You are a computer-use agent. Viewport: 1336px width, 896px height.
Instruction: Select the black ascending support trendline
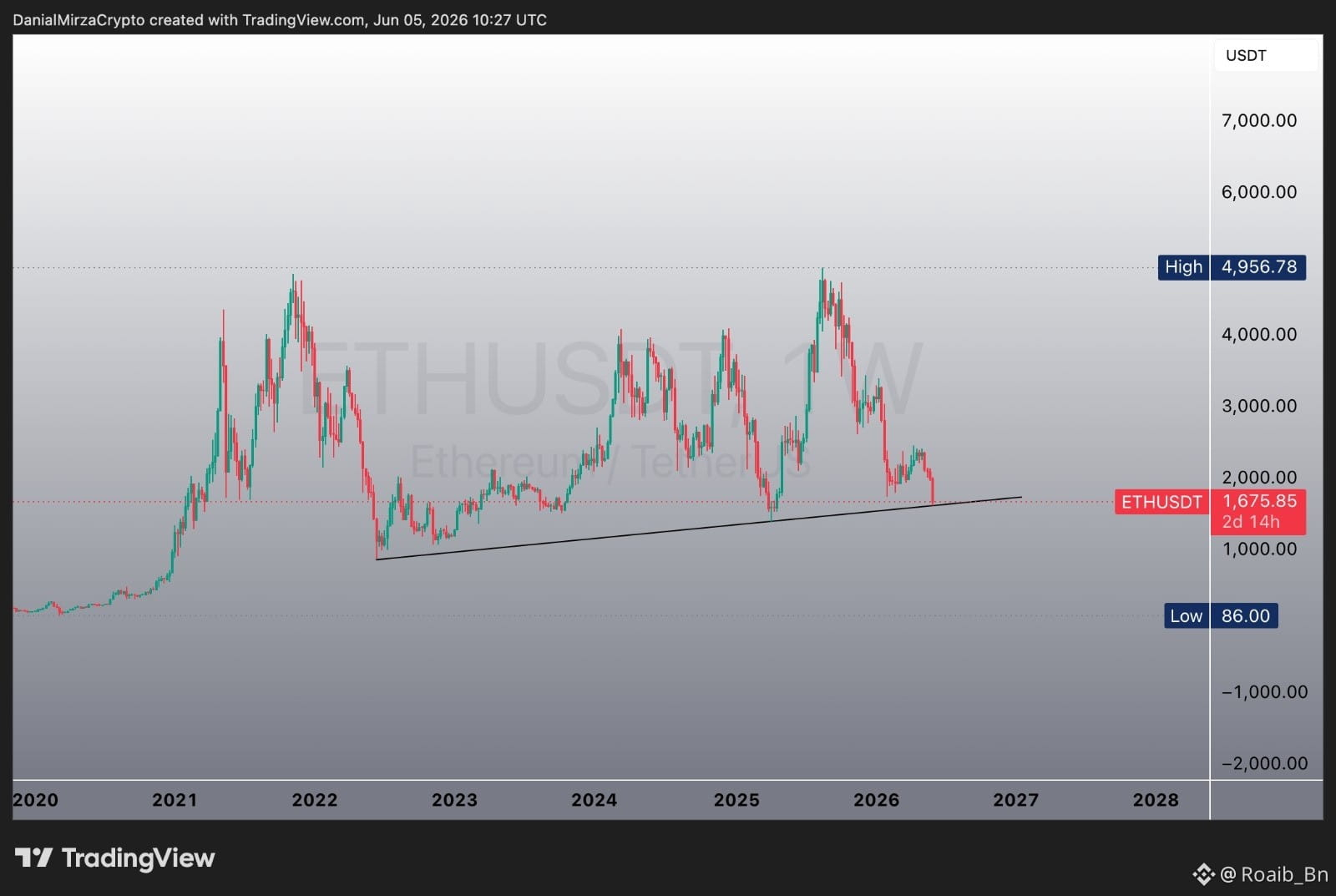(x=699, y=528)
